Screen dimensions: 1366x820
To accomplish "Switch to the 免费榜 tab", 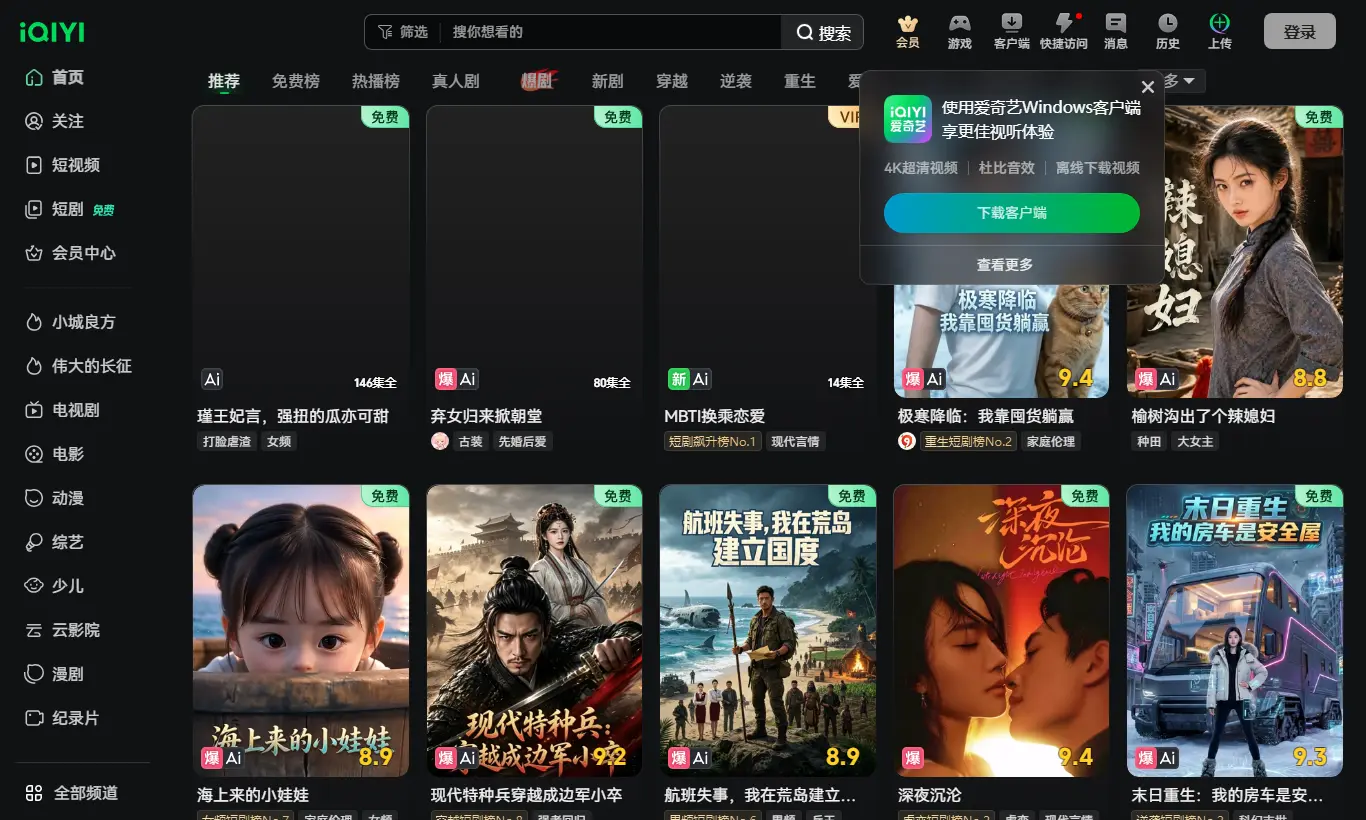I will (295, 81).
